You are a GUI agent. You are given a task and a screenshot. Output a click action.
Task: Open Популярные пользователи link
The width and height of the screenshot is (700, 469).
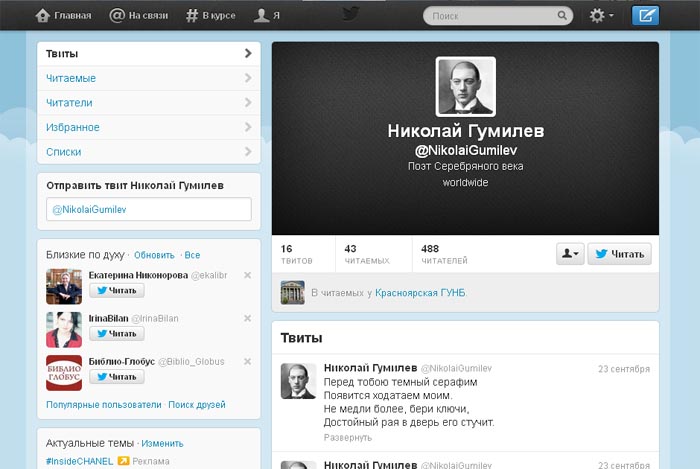click(104, 405)
